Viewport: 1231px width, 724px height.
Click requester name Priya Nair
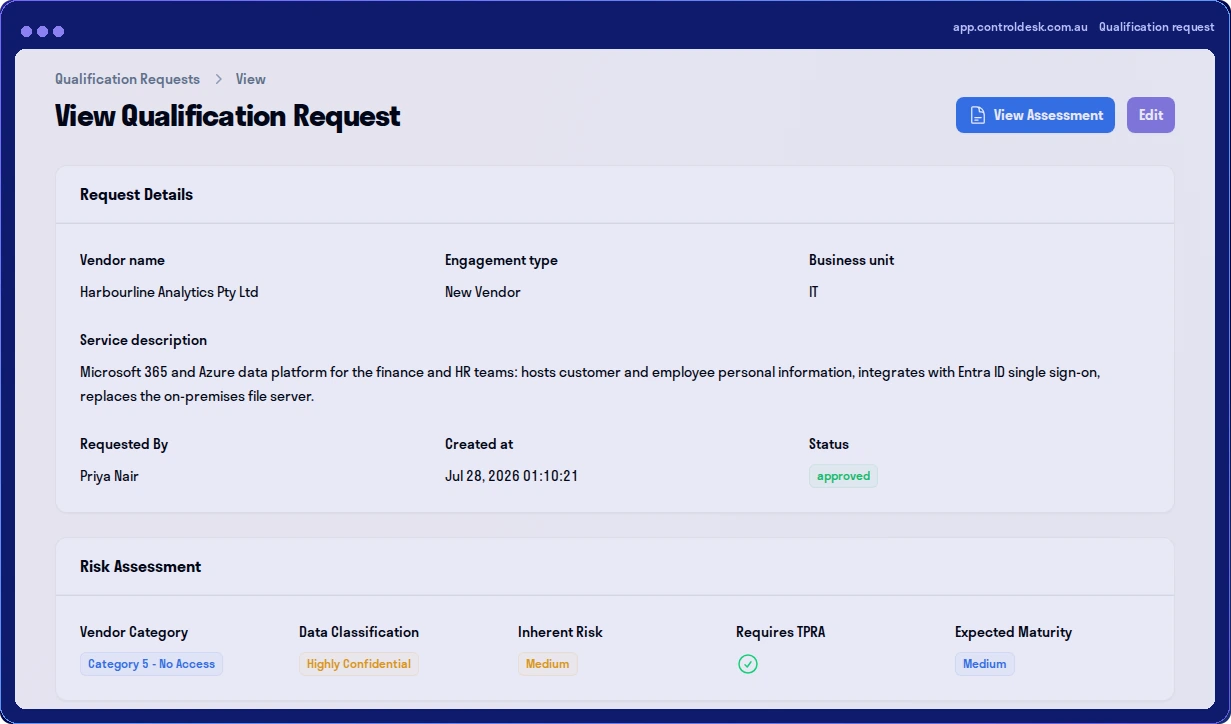[109, 476]
